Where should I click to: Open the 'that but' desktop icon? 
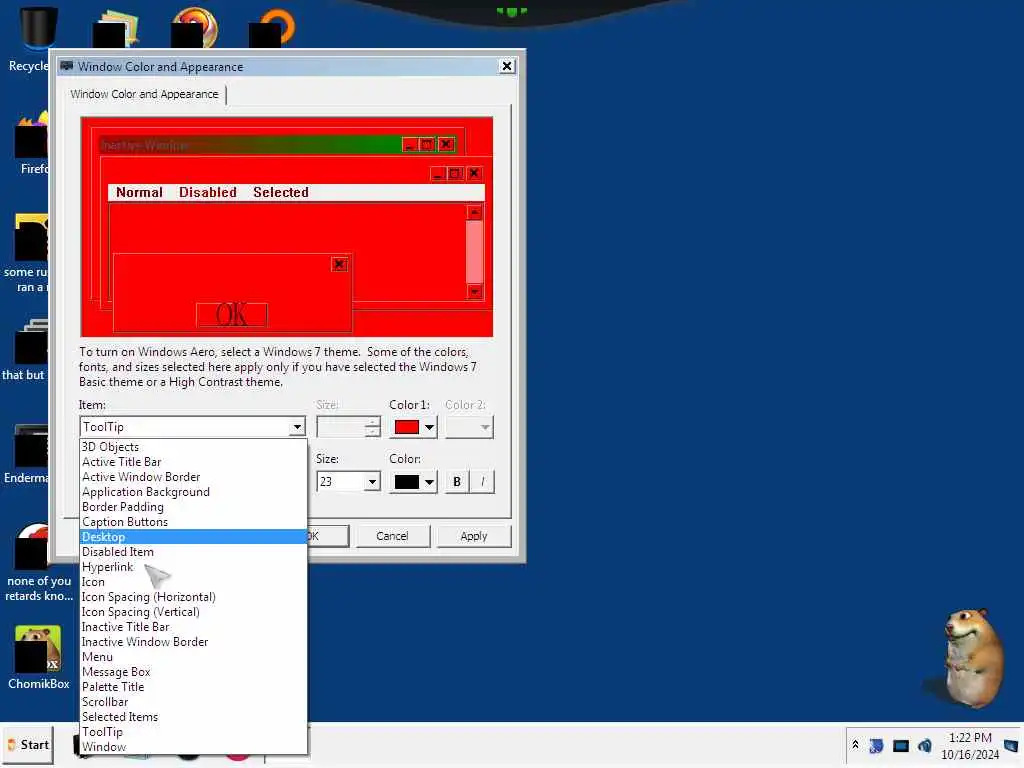[26, 349]
